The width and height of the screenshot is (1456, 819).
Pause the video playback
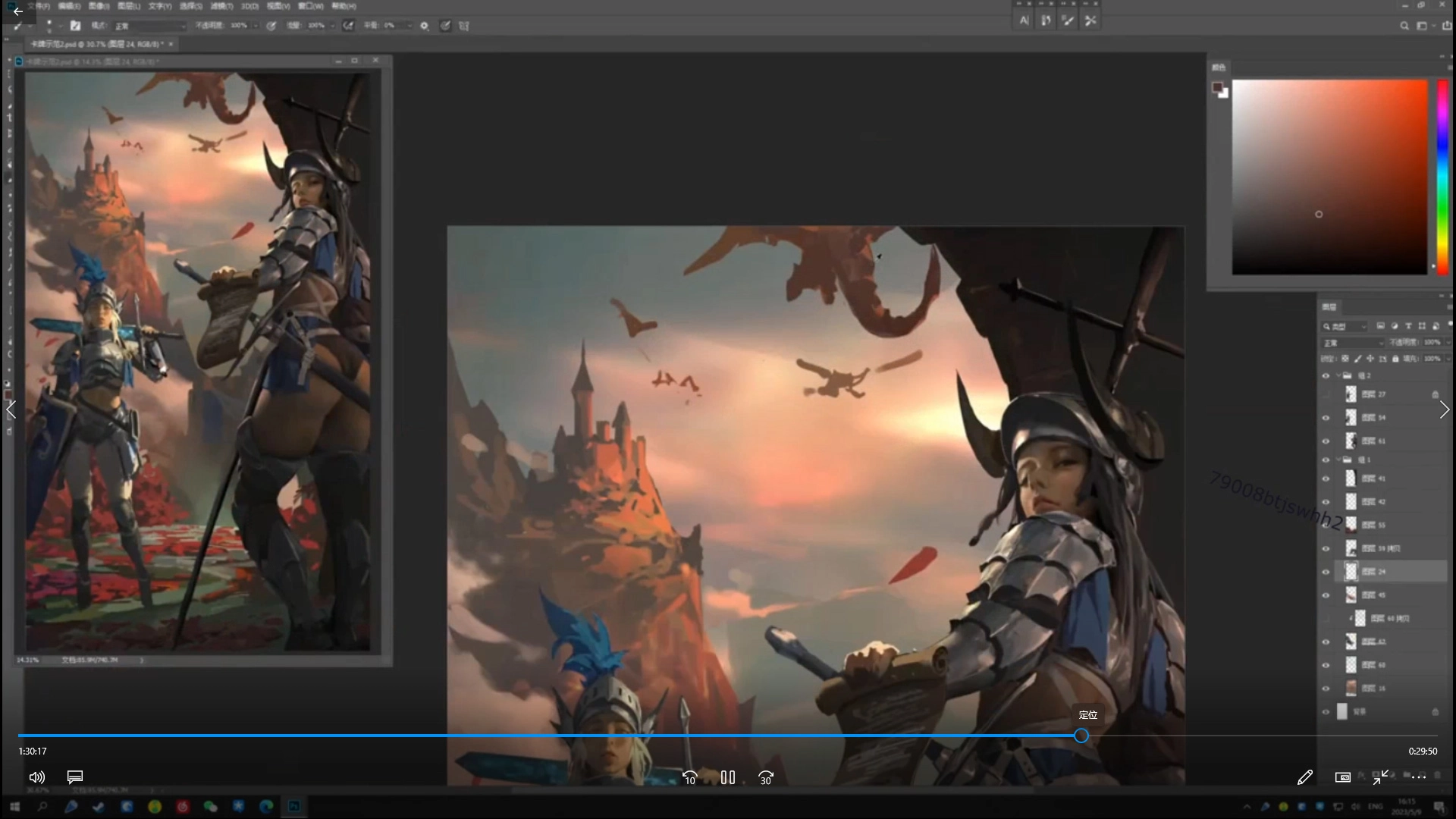tap(727, 777)
